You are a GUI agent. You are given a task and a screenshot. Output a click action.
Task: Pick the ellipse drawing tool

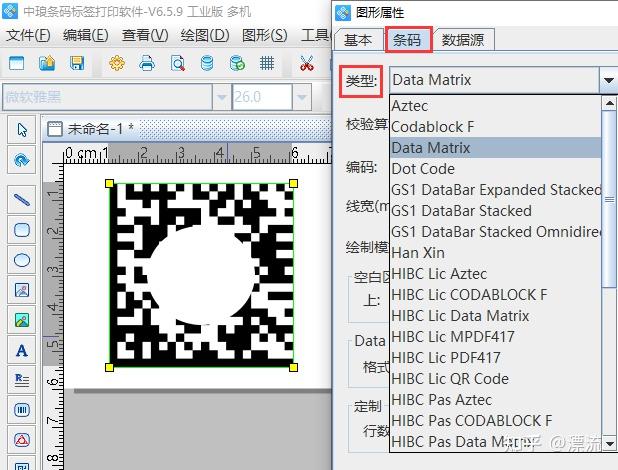click(22, 260)
